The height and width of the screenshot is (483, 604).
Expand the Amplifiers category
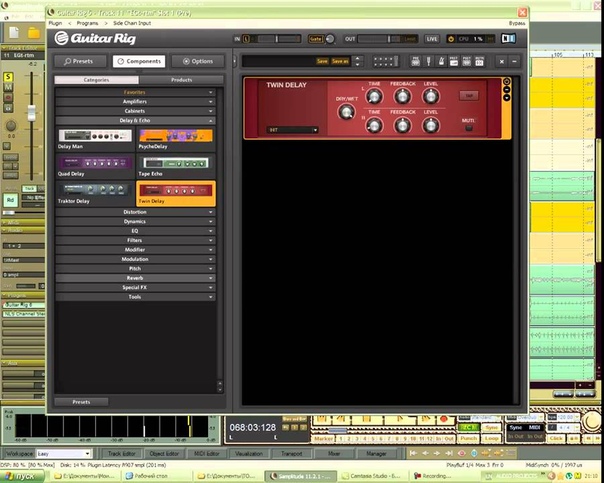point(135,102)
